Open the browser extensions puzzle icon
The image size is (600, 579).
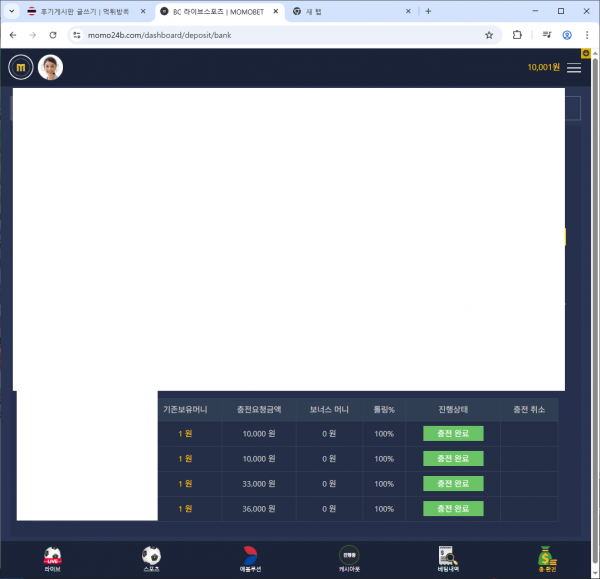click(x=517, y=34)
